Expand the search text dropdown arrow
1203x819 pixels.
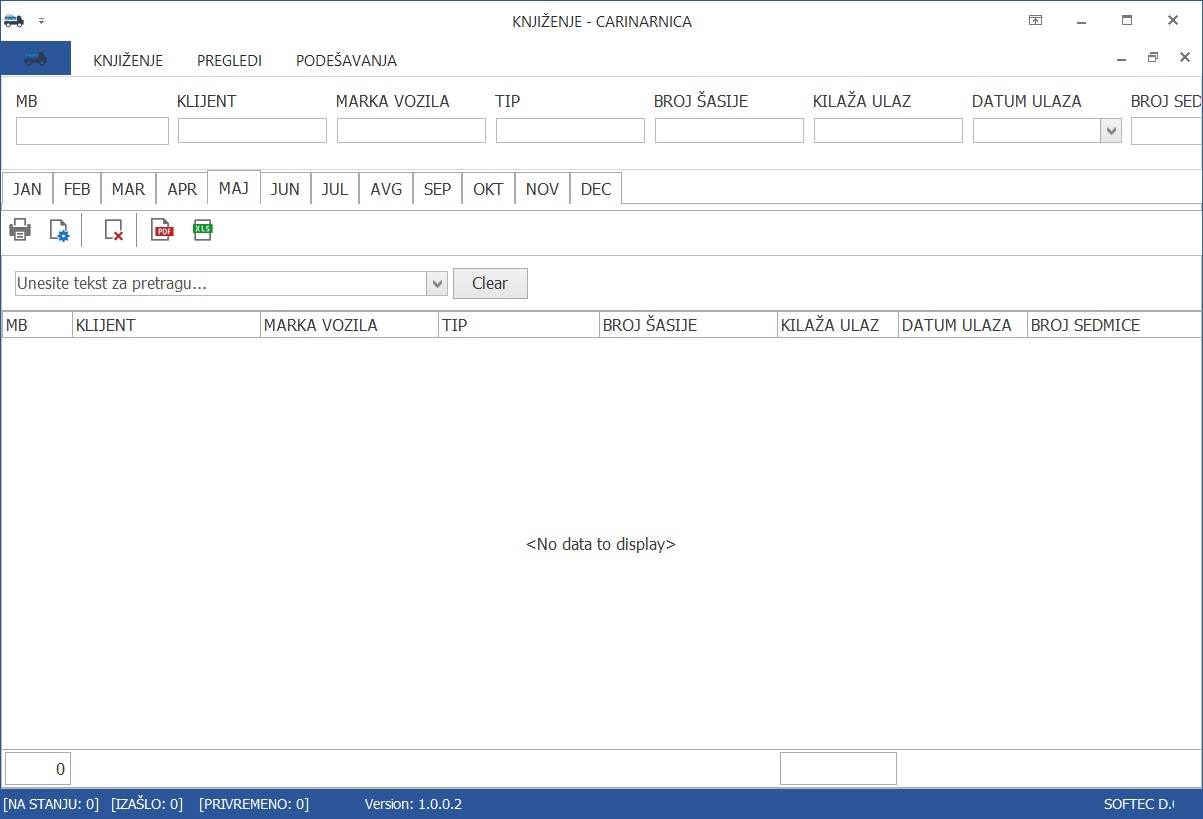point(436,284)
